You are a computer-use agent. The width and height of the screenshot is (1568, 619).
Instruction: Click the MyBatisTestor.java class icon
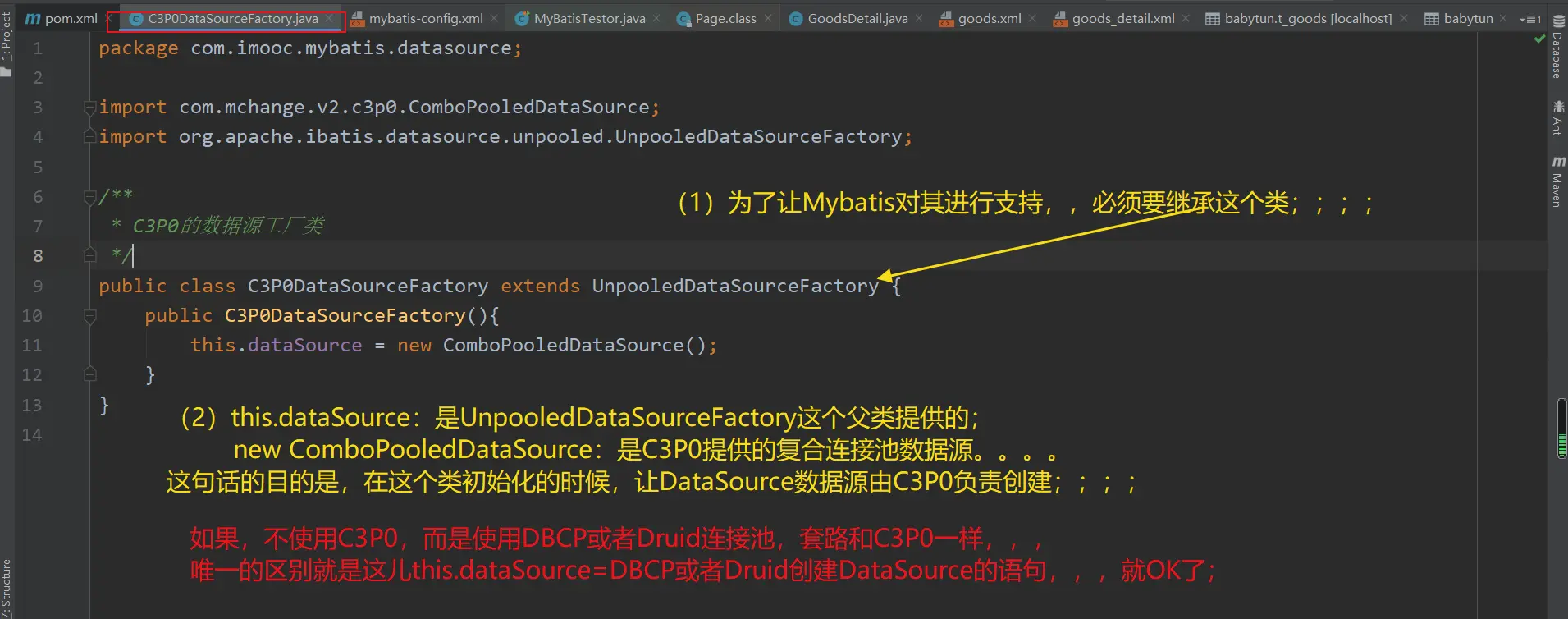tap(521, 19)
